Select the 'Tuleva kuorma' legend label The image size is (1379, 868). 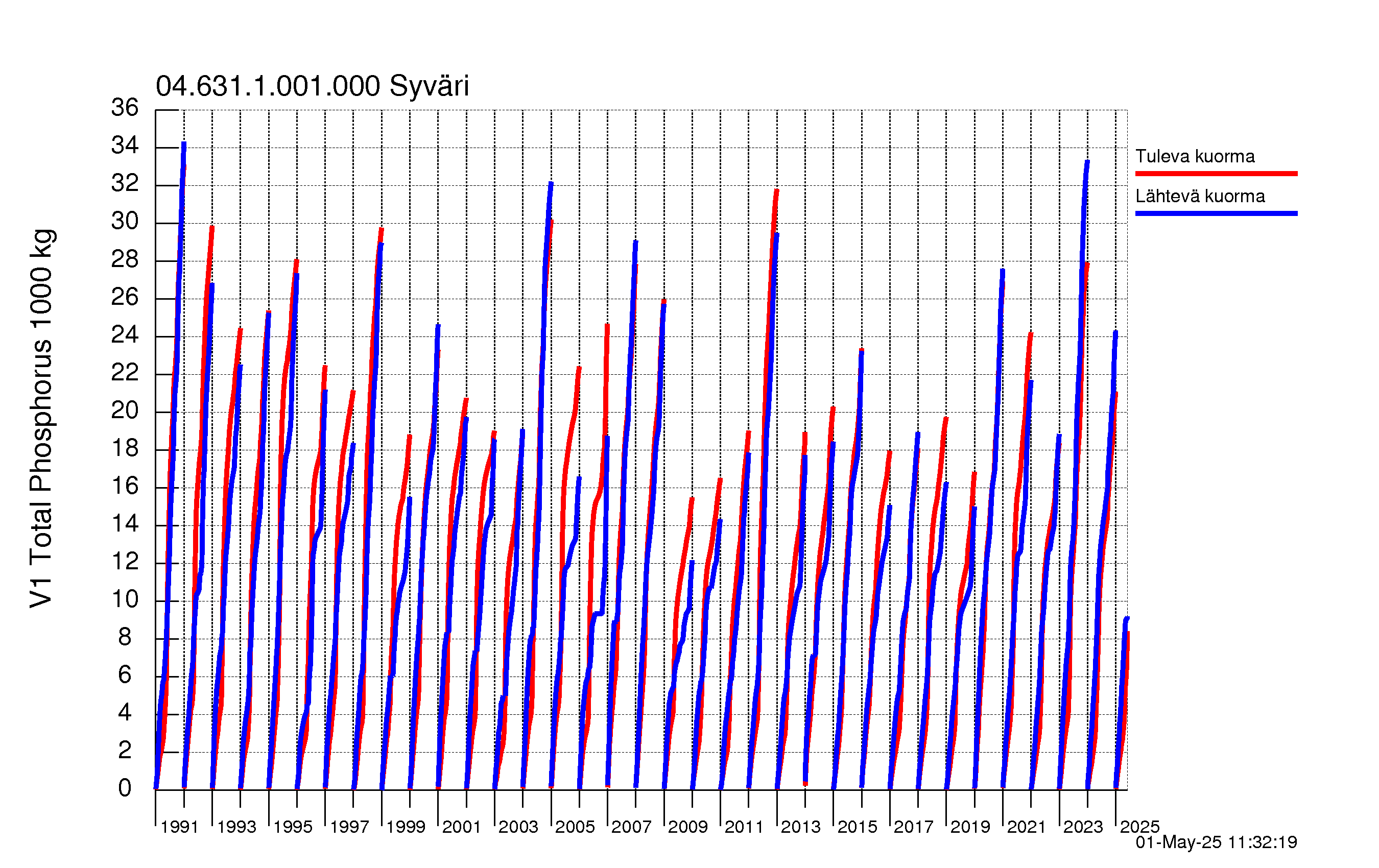pyautogui.click(x=1195, y=156)
